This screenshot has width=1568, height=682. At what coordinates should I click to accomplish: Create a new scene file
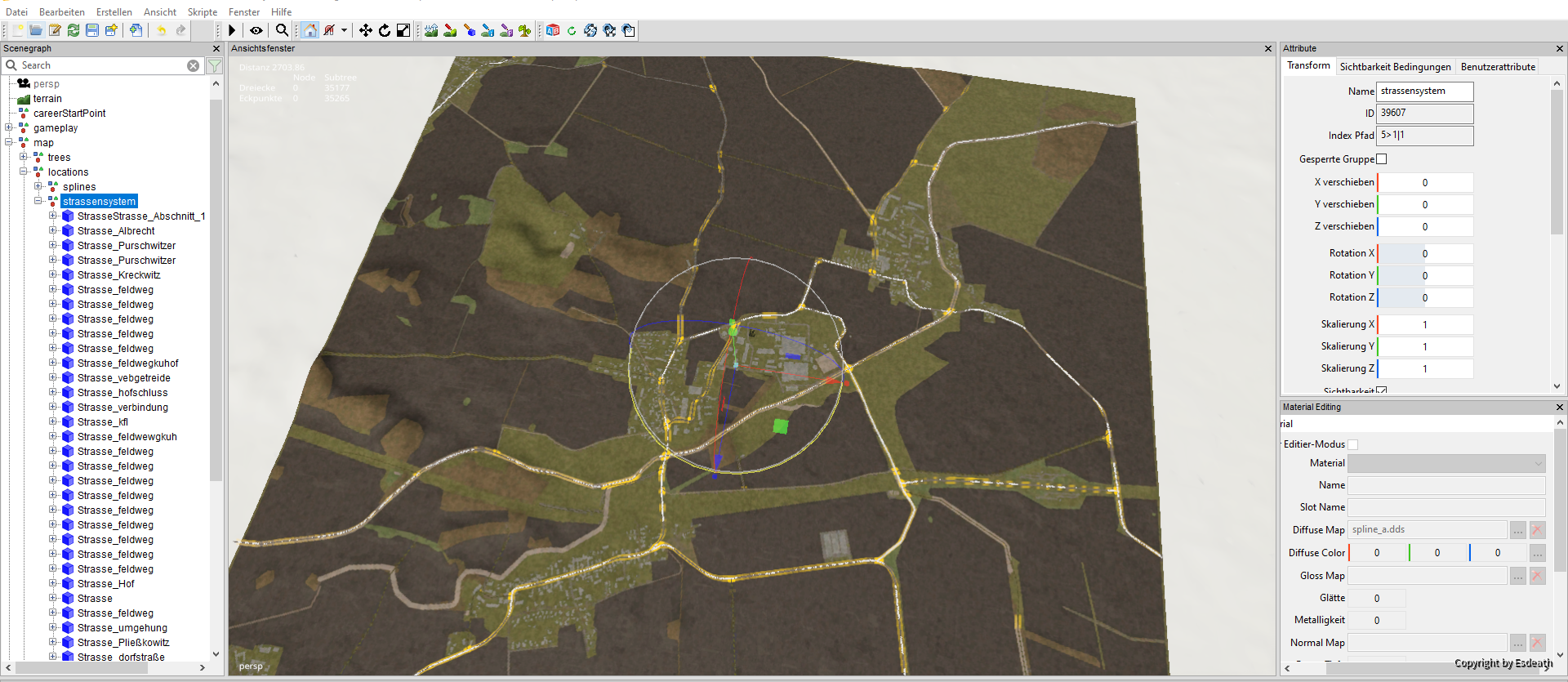point(17,30)
